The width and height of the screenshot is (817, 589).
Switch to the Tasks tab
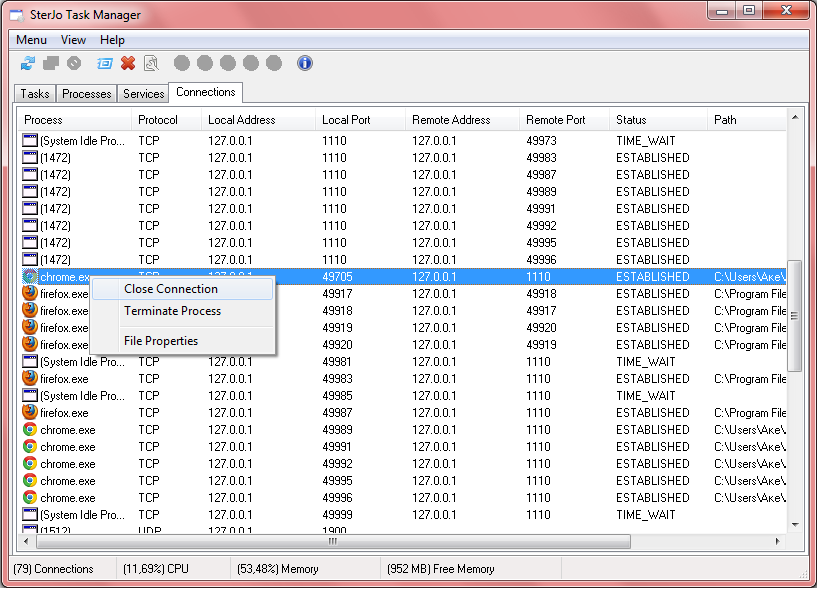click(x=35, y=94)
